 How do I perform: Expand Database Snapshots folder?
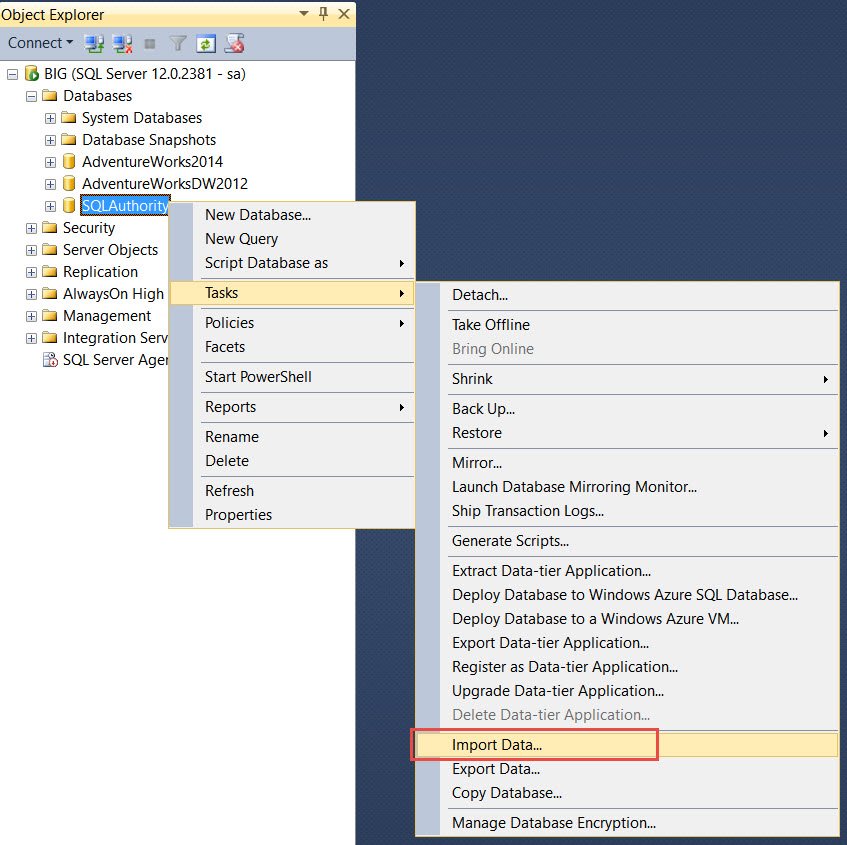50,140
